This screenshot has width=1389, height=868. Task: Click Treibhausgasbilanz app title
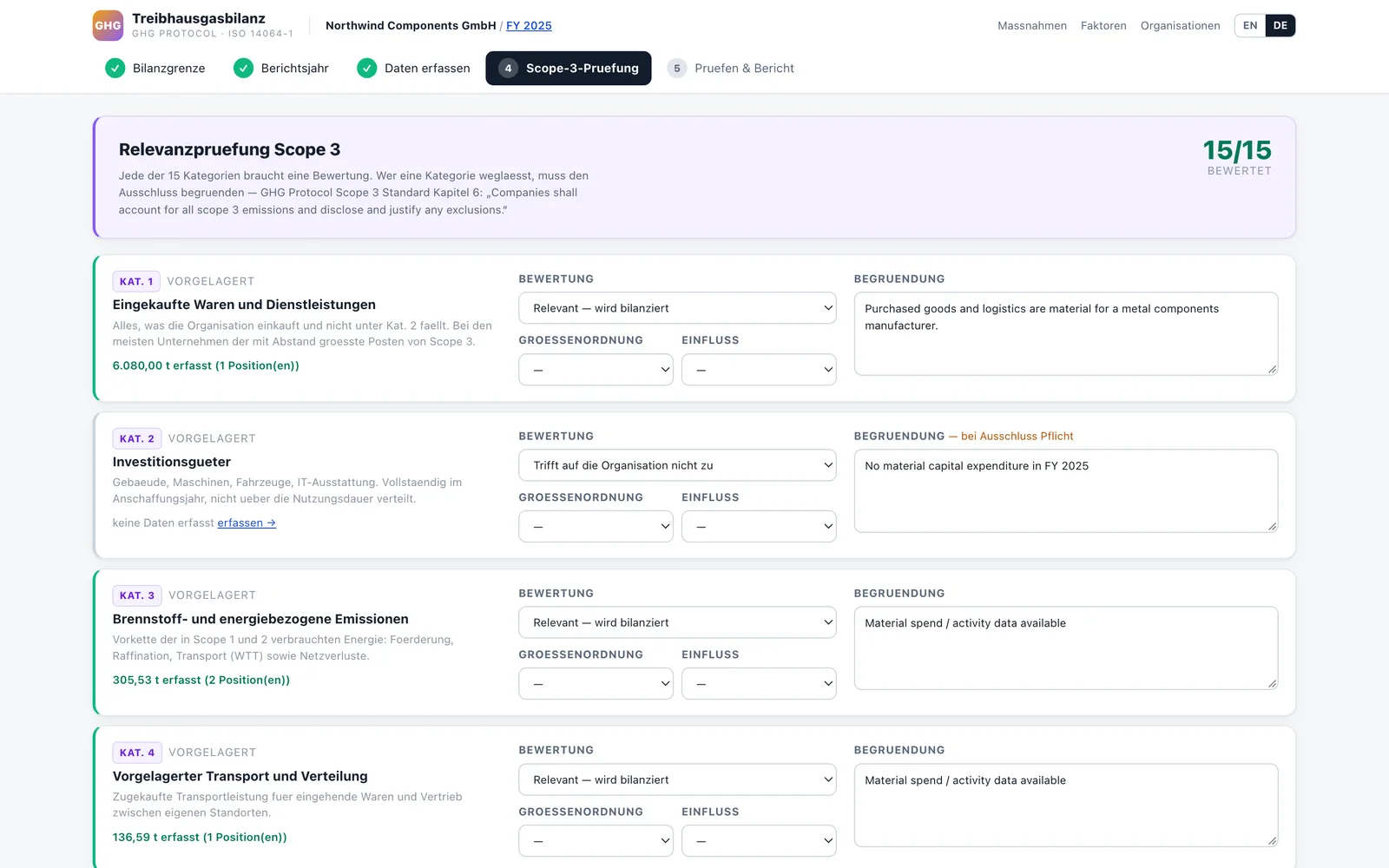[199, 18]
